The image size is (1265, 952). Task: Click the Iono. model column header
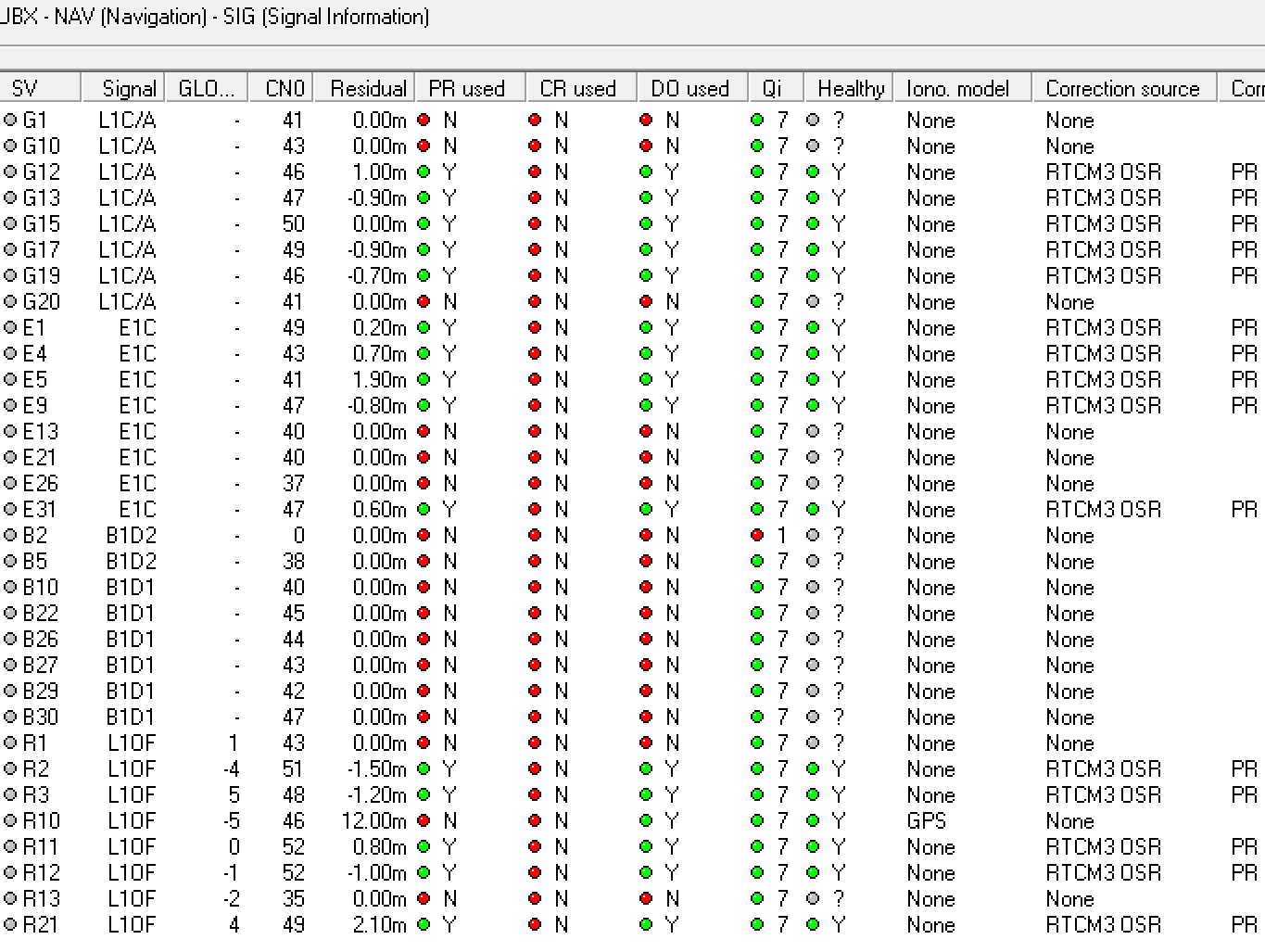[x=957, y=88]
